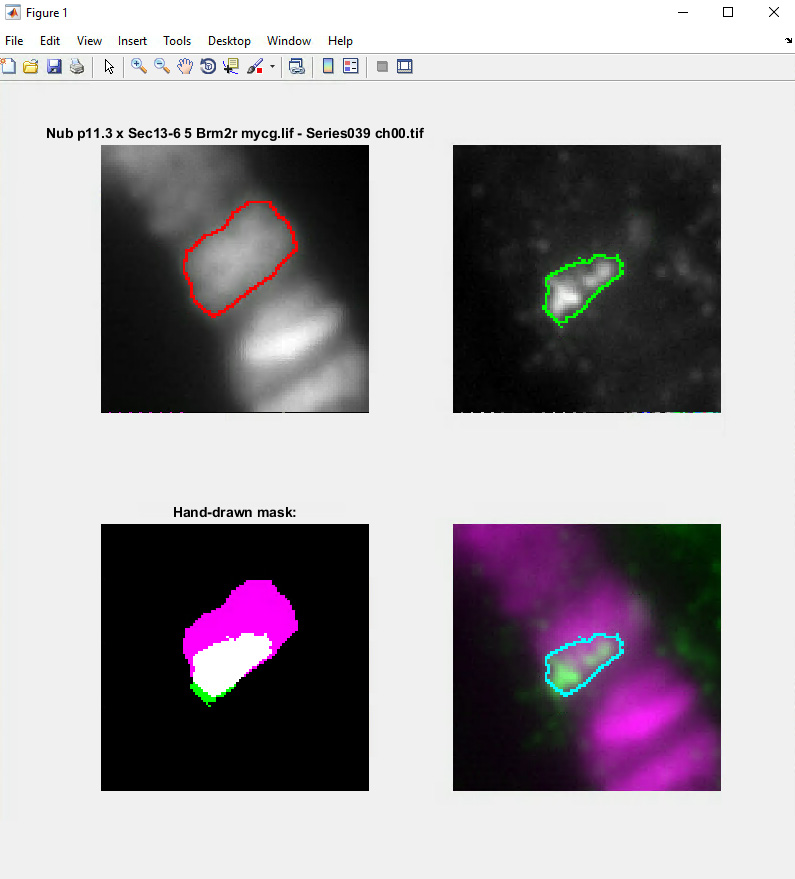Viewport: 795px width, 879px height.
Task: Open the Edit menu
Action: pos(50,41)
